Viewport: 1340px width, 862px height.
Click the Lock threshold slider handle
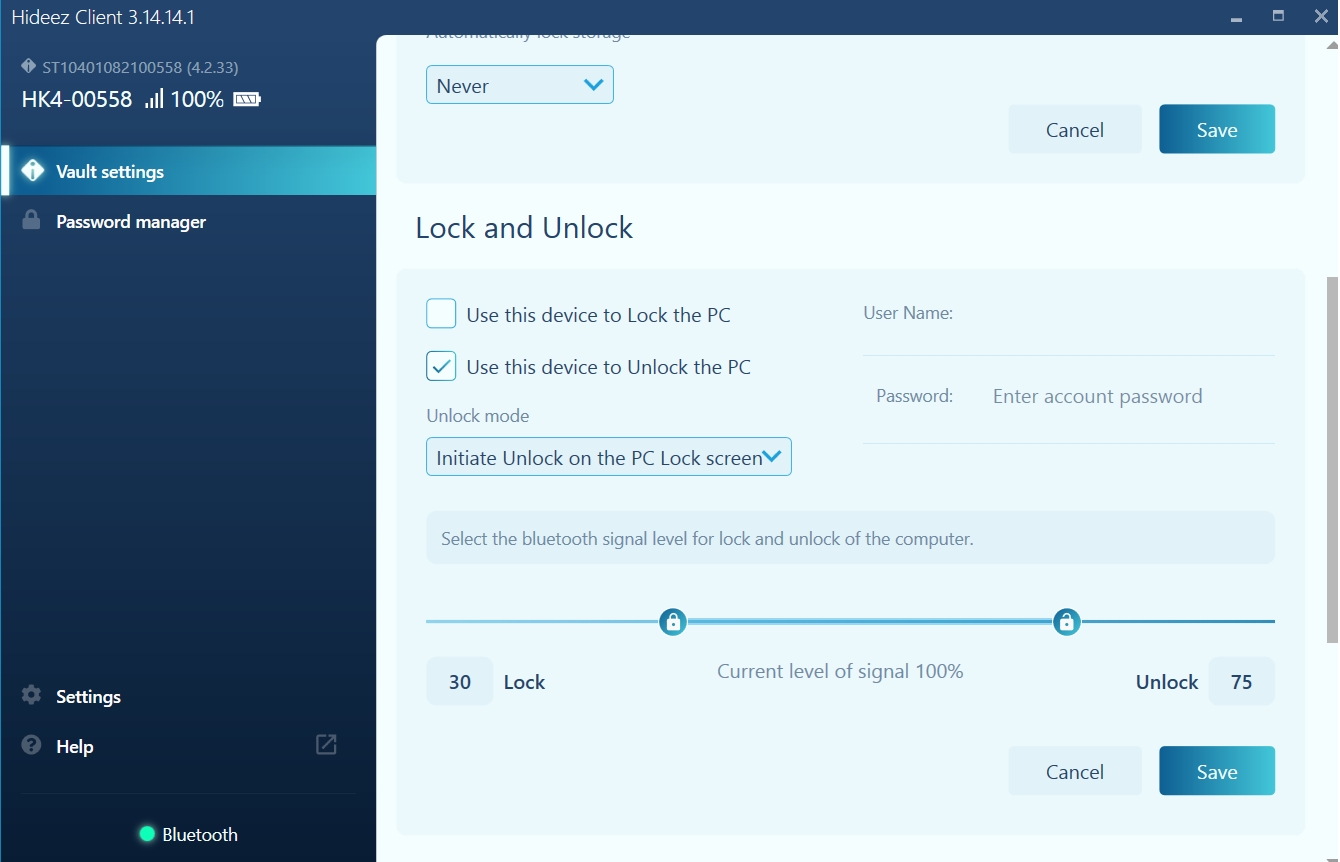[x=673, y=622]
